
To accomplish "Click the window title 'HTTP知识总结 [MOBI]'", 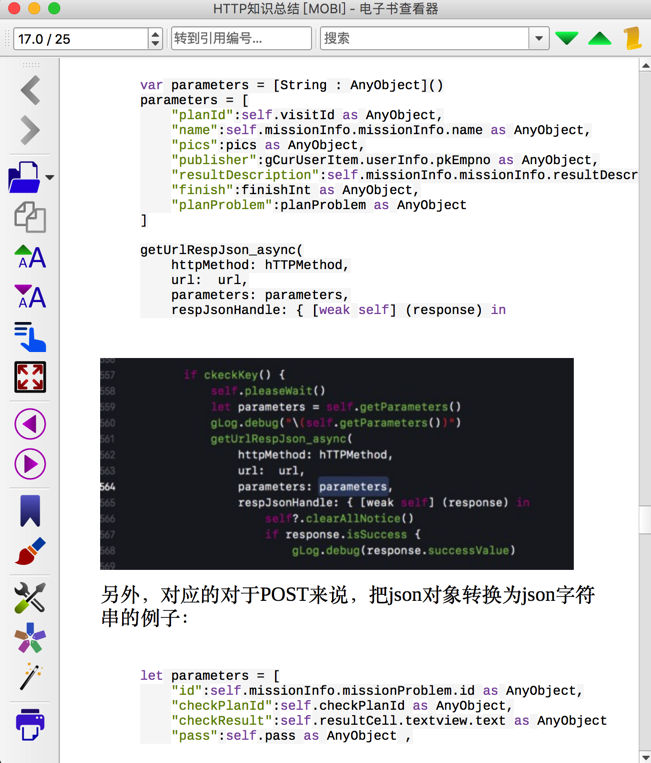I will click(x=279, y=9).
